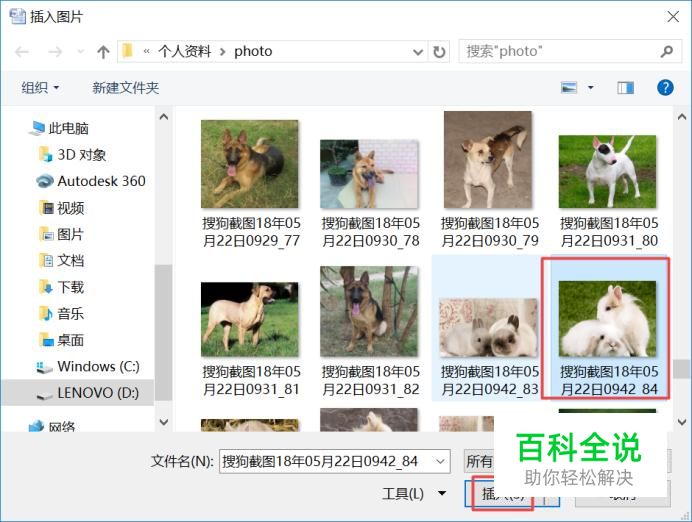Toggle the preview pane
Screen dimensions: 692x522
pyautogui.click(x=625, y=87)
